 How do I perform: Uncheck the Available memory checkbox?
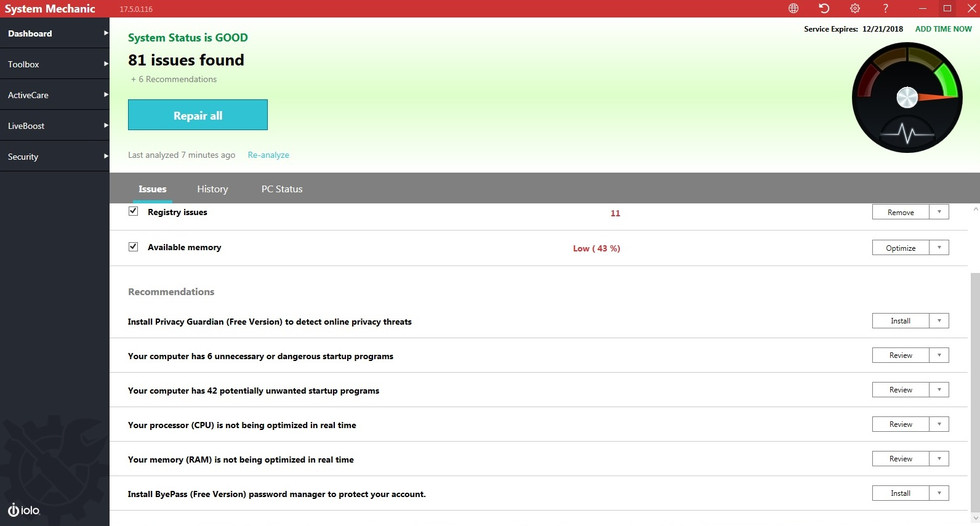pyautogui.click(x=133, y=246)
